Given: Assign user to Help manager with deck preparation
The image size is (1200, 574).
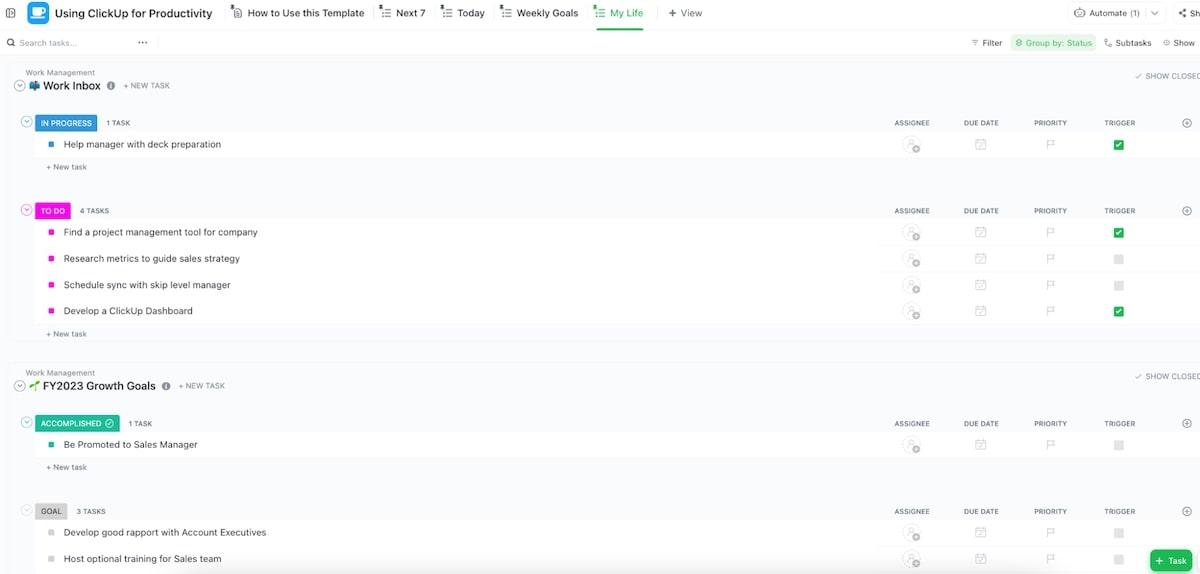Looking at the screenshot, I should (911, 145).
